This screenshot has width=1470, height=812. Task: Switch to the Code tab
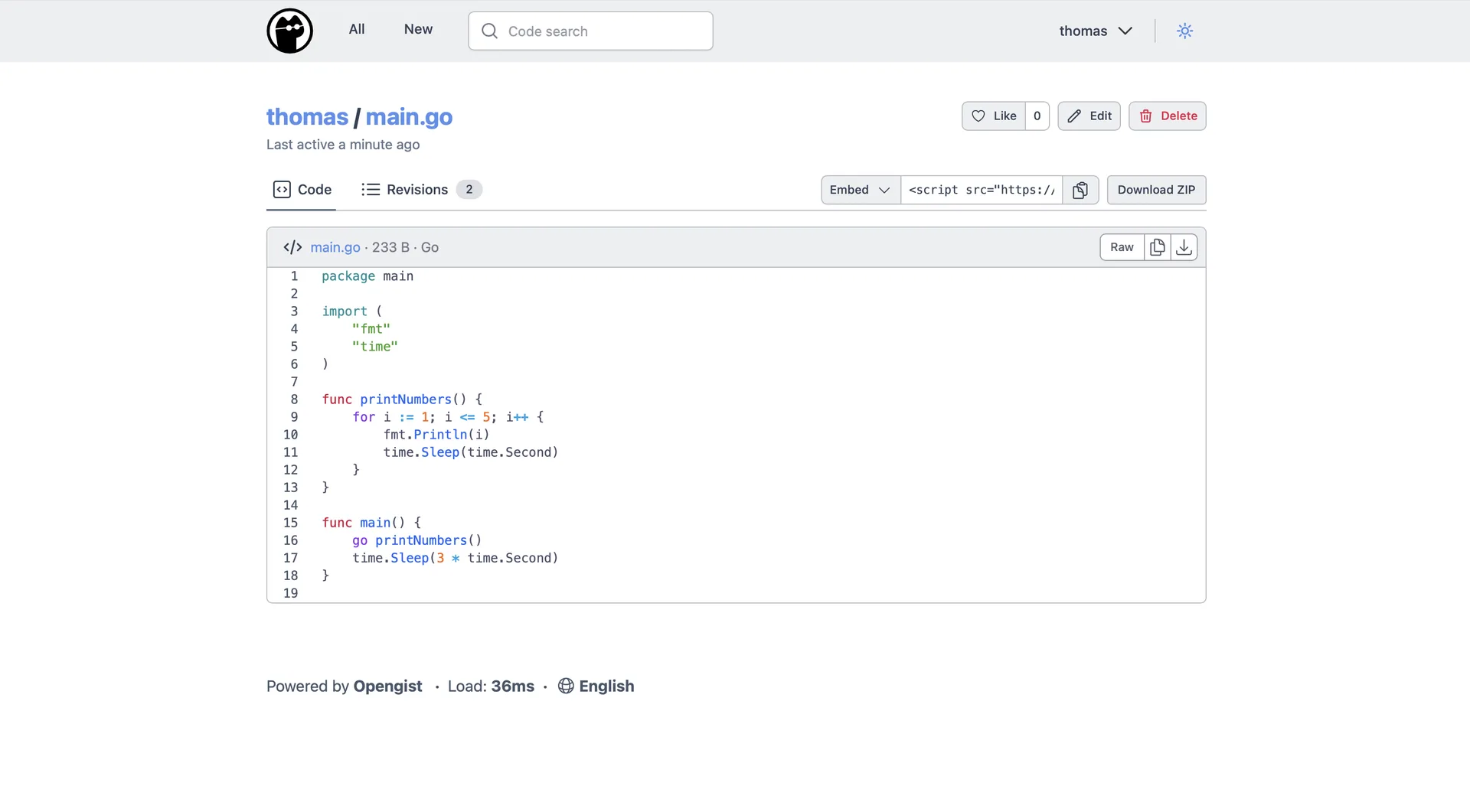[302, 189]
